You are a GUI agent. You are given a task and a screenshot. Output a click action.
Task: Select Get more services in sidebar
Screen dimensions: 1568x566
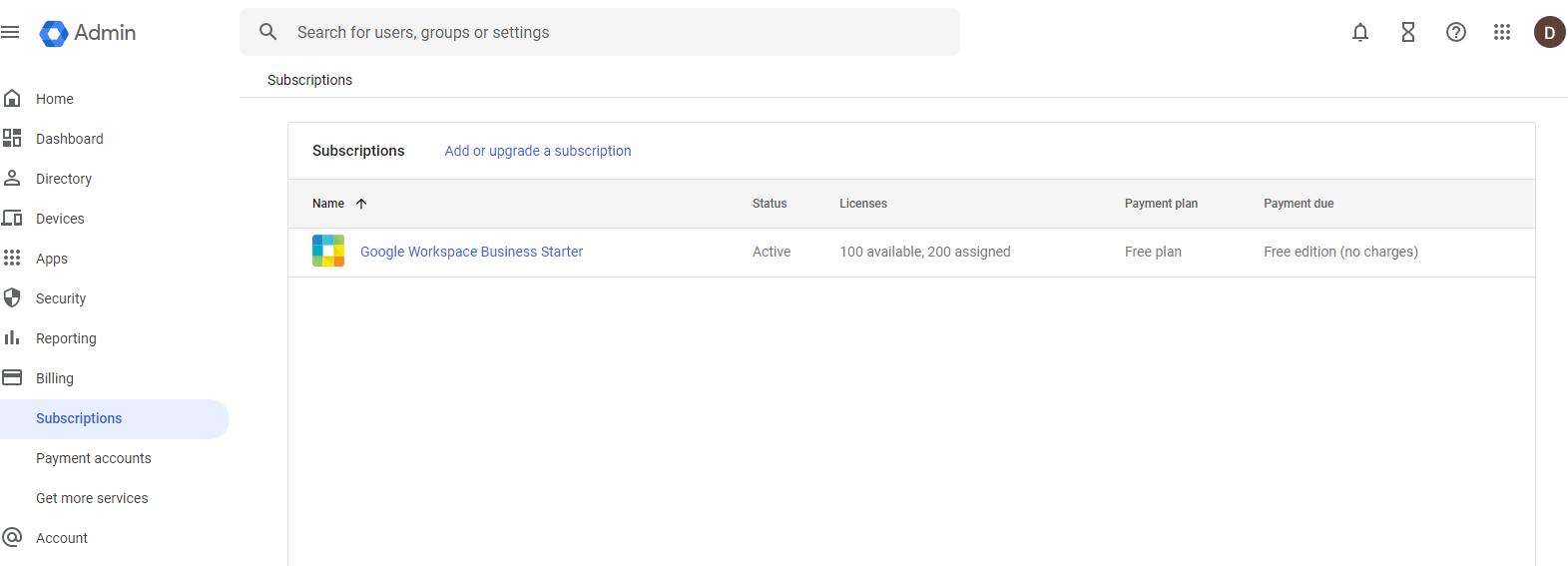pos(92,498)
